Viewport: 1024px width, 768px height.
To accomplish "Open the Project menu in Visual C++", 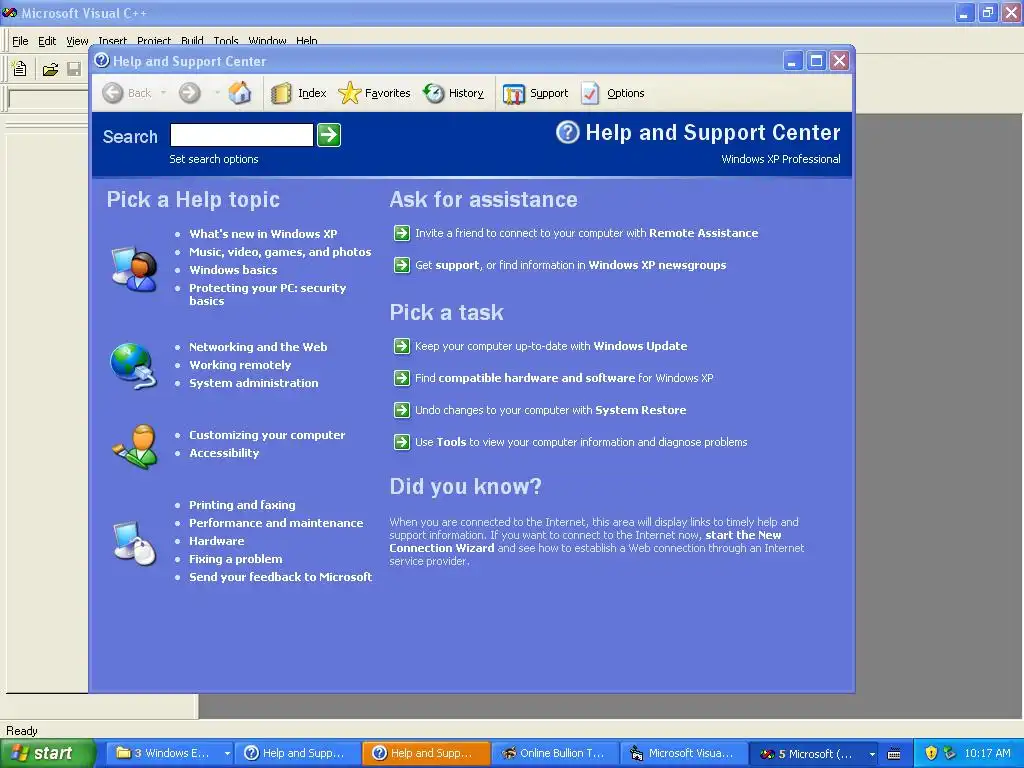I will click(x=154, y=41).
